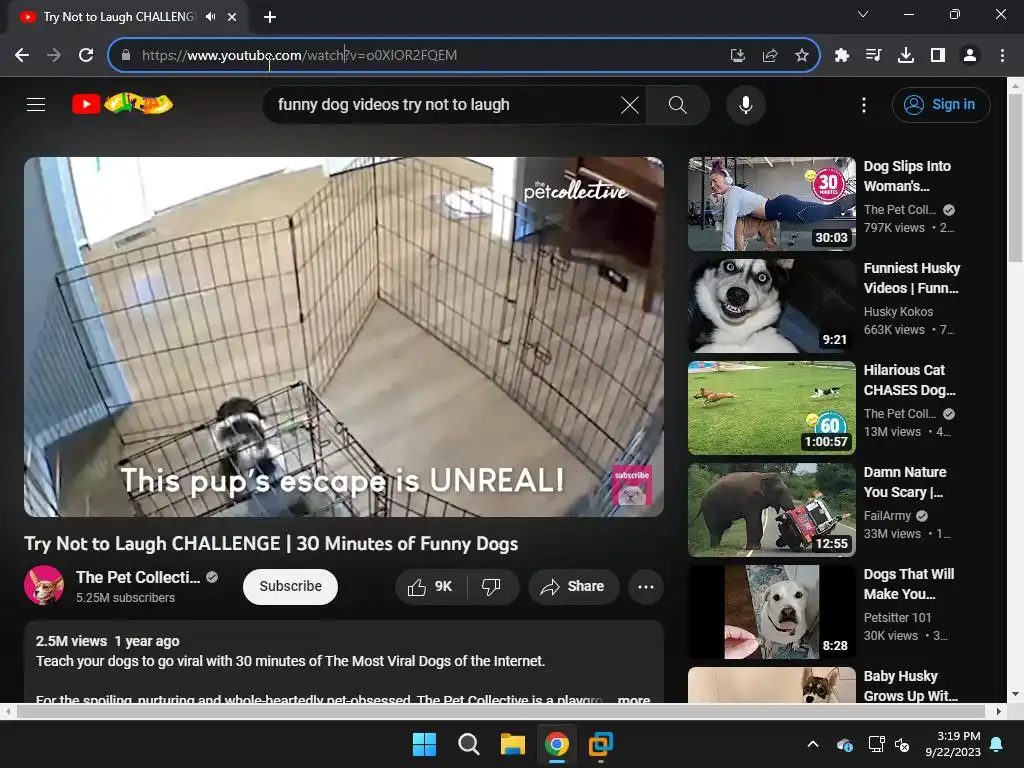1024x768 pixels.
Task: Open YouTube settings three-dot menu
Action: click(x=863, y=104)
